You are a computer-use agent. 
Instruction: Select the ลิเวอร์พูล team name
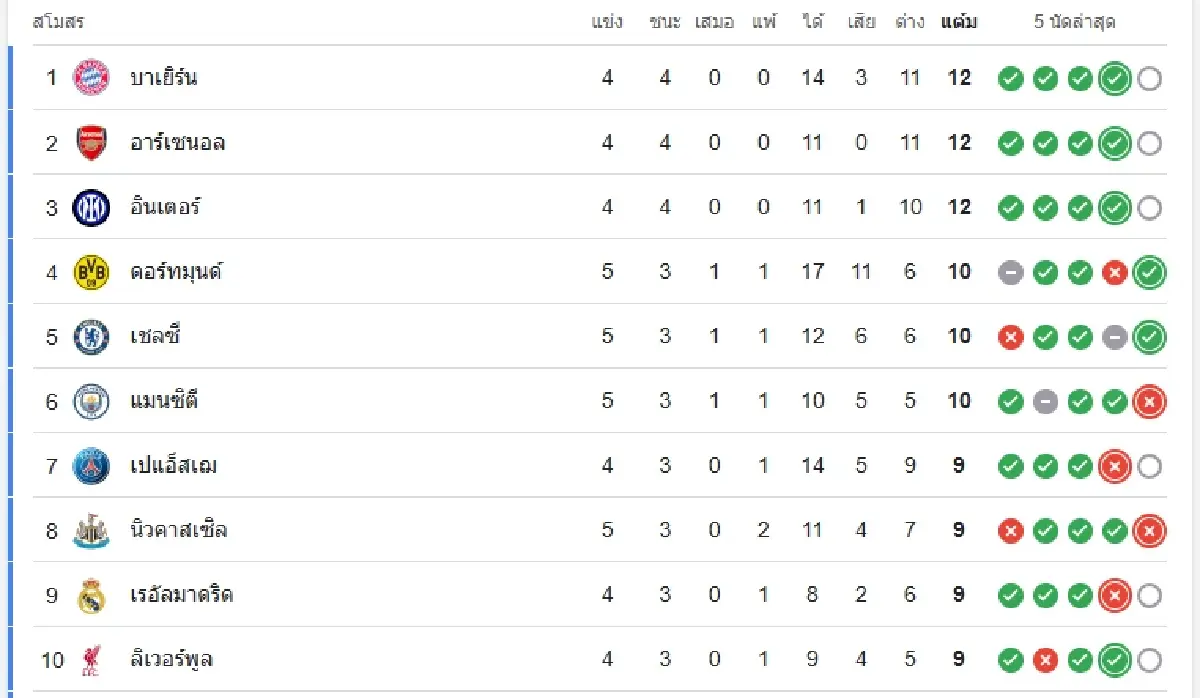click(171, 660)
